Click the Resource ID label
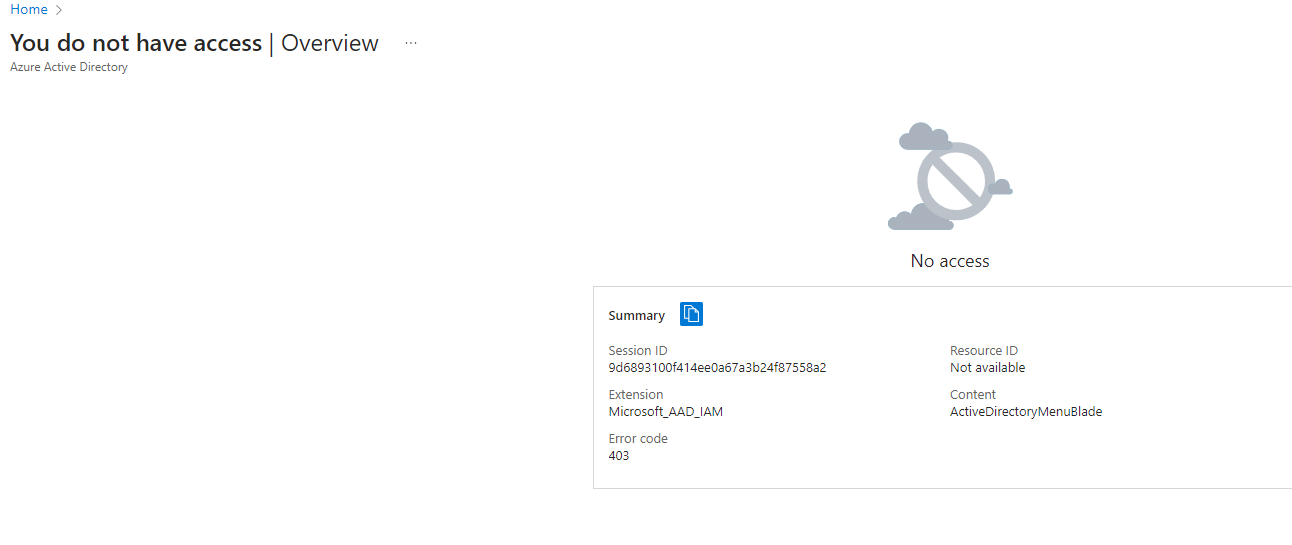This screenshot has height=545, width=1292. point(984,351)
